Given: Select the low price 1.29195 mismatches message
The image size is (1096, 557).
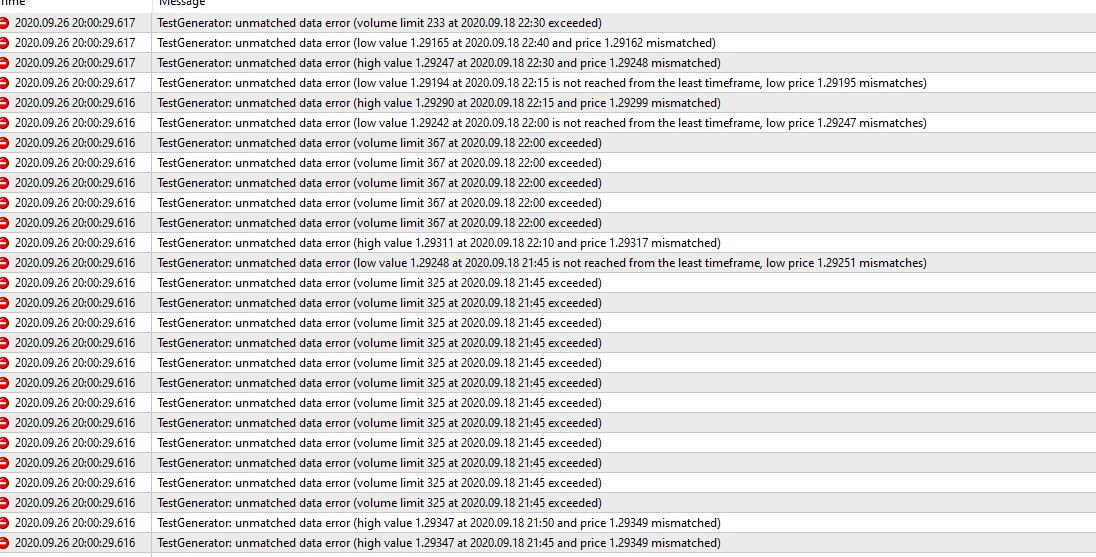Looking at the screenshot, I should coord(541,83).
